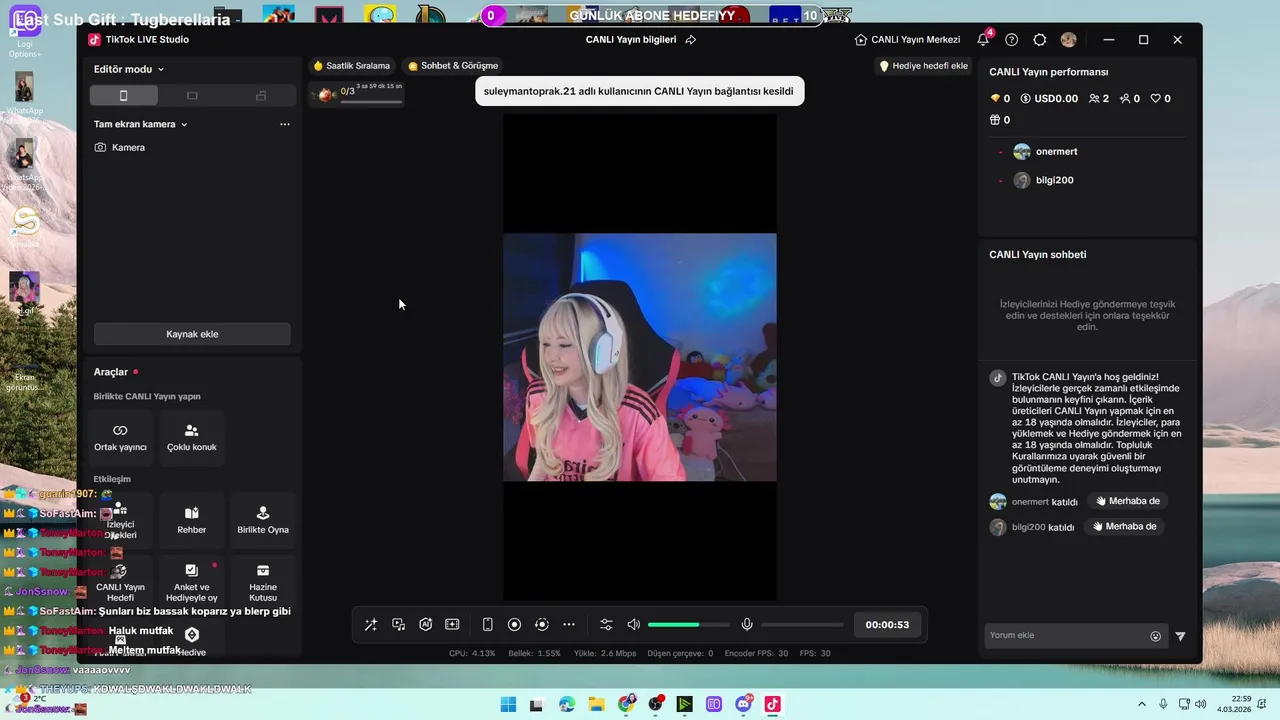Open the audio mixer sliders icon

pos(606,625)
